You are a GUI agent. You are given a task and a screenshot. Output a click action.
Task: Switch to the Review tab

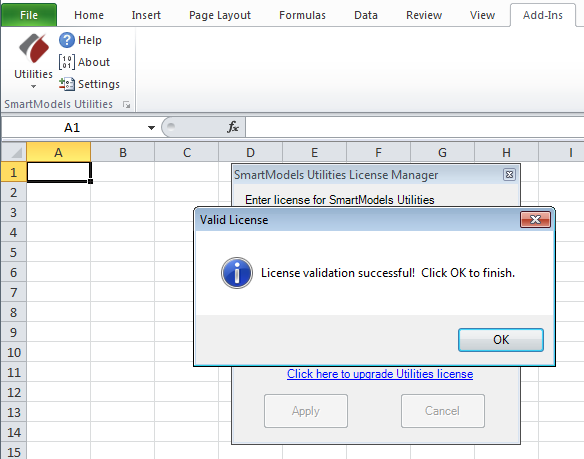coord(424,15)
